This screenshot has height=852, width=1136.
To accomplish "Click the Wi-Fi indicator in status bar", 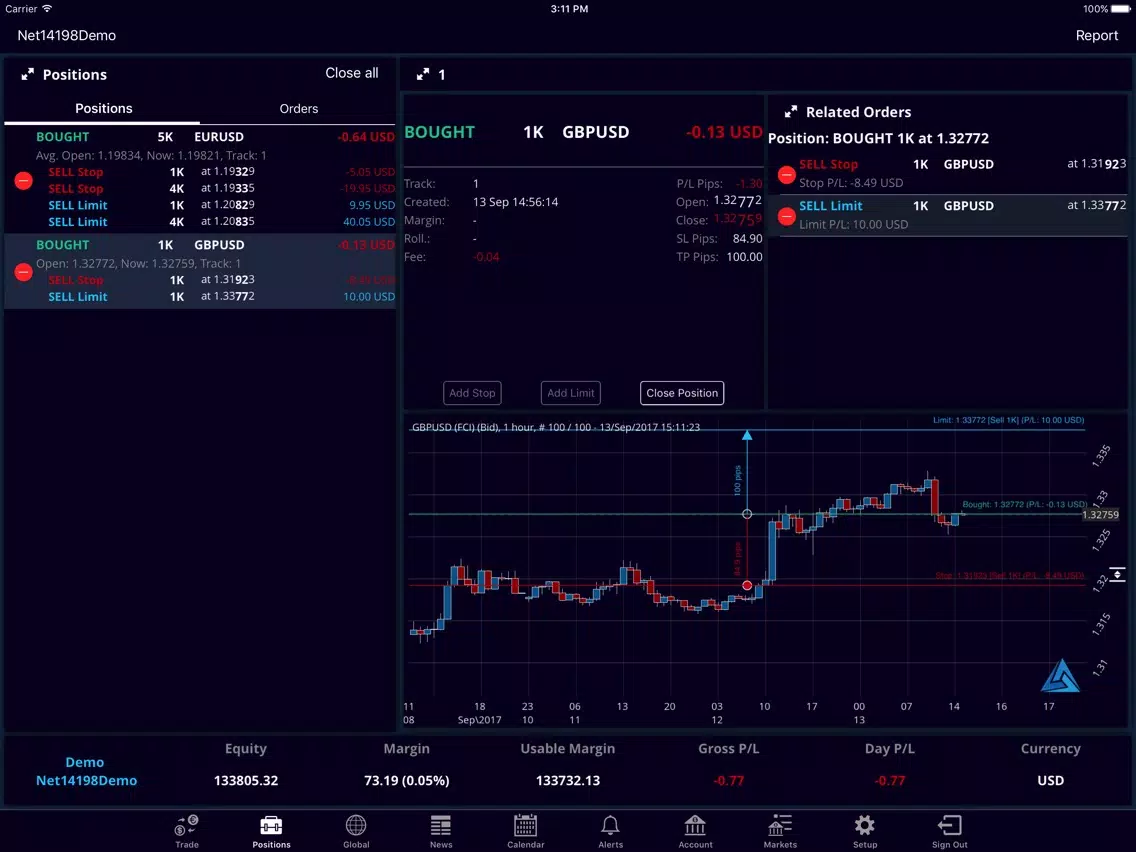I will click(47, 9).
